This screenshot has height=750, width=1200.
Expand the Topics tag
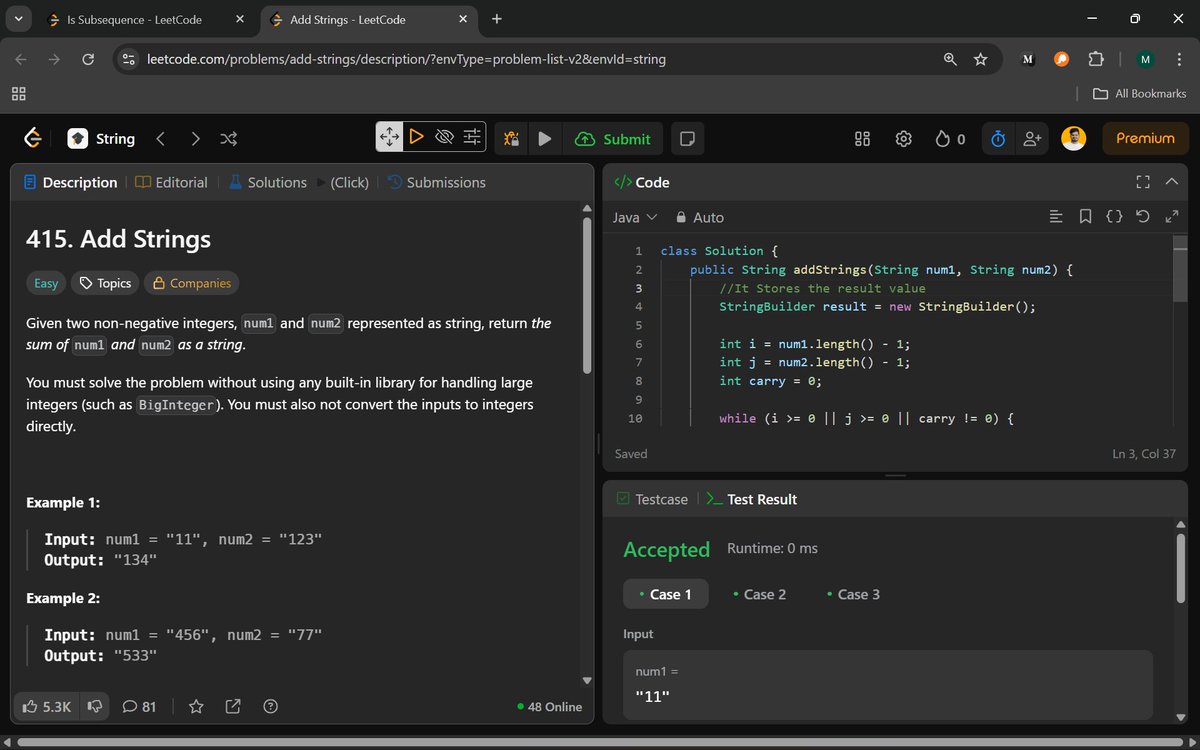point(105,283)
